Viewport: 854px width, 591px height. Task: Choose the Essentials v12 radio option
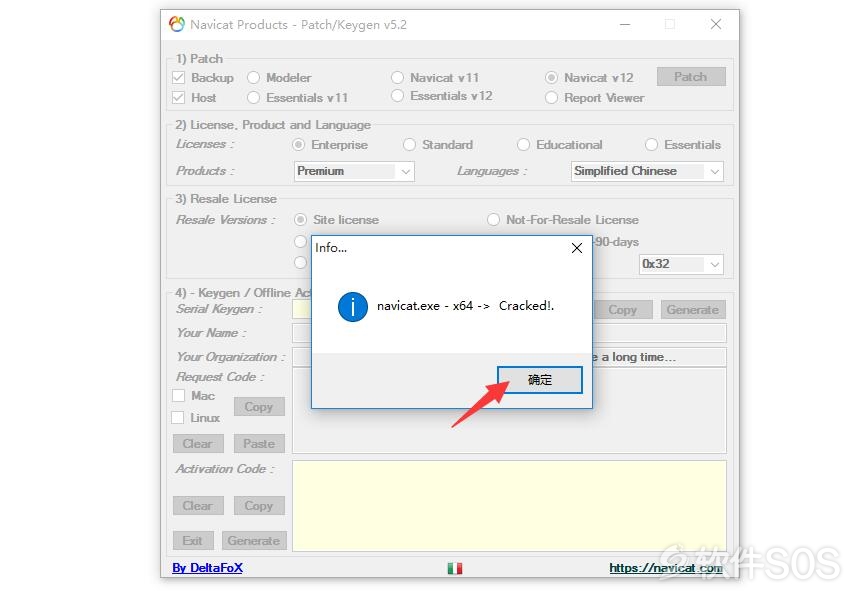pos(398,96)
